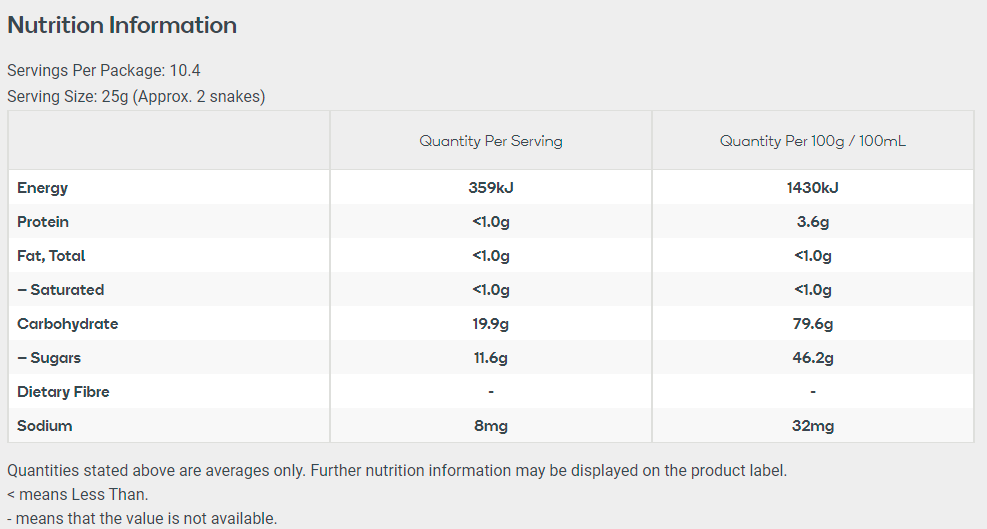Click the 11.6g sugars per serving value
The image size is (987, 529).
click(491, 358)
